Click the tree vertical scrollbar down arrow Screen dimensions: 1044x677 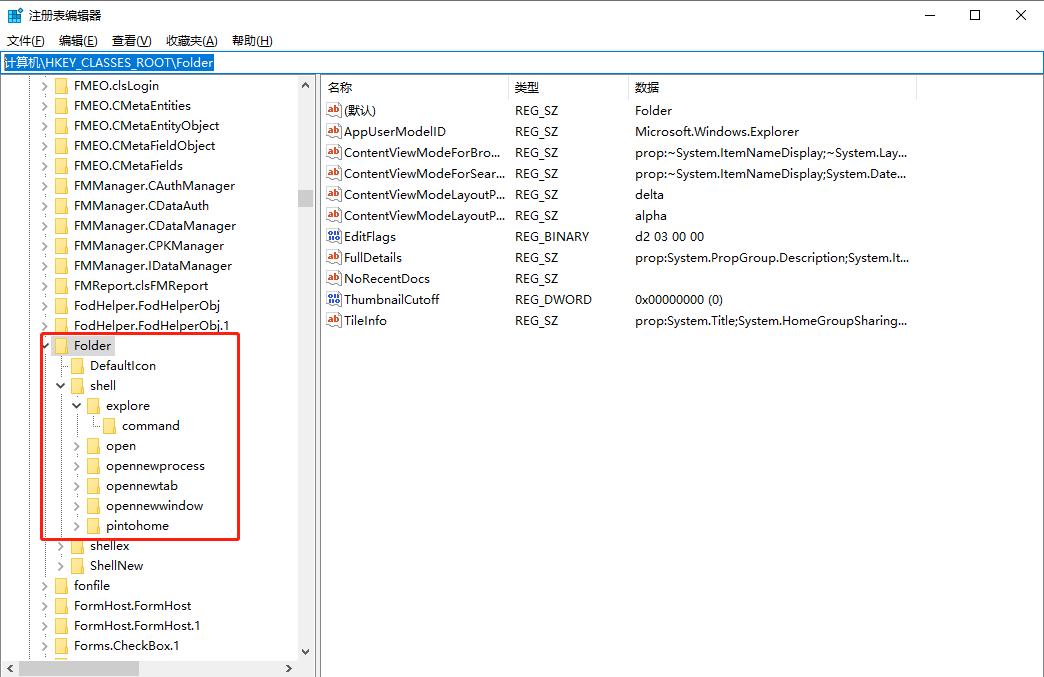click(x=306, y=652)
